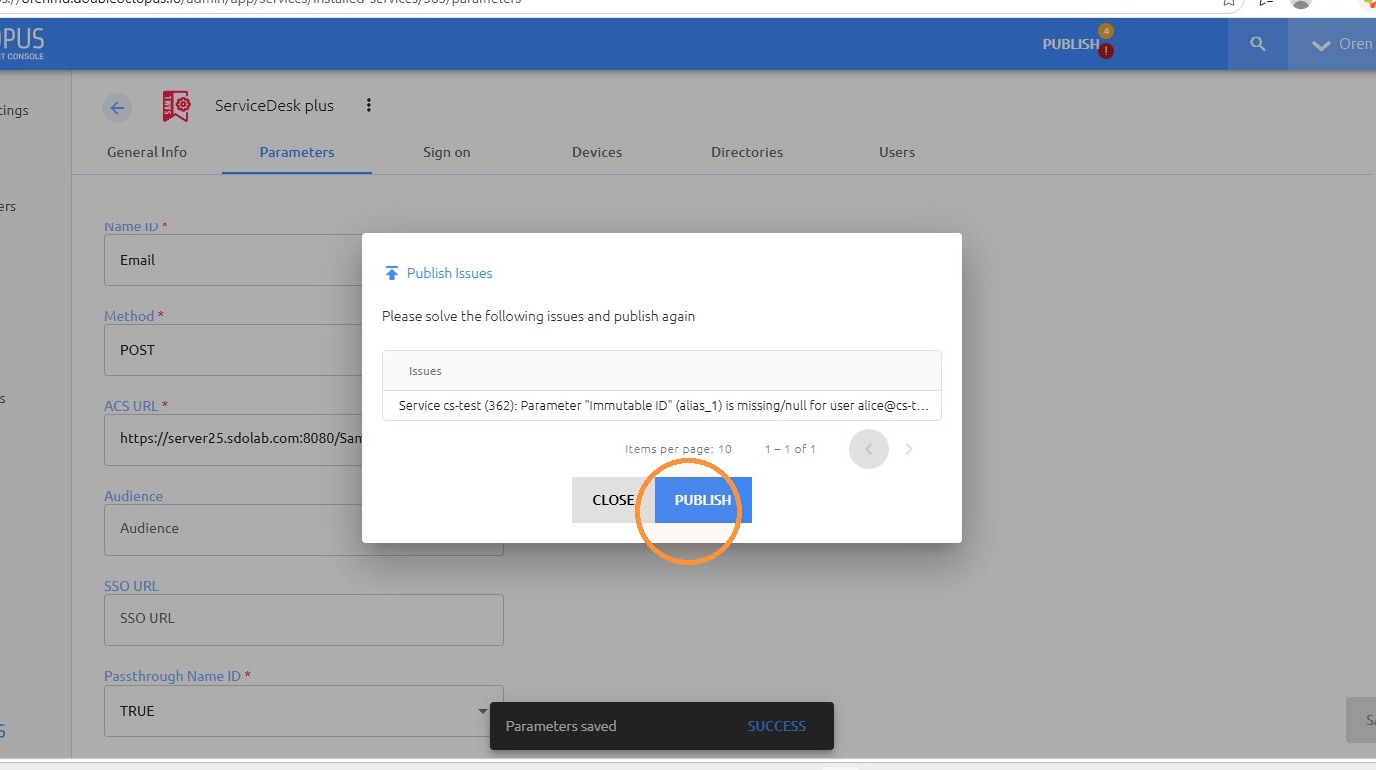
Task: Open the Passthrough Name ID dropdown
Action: click(x=304, y=711)
